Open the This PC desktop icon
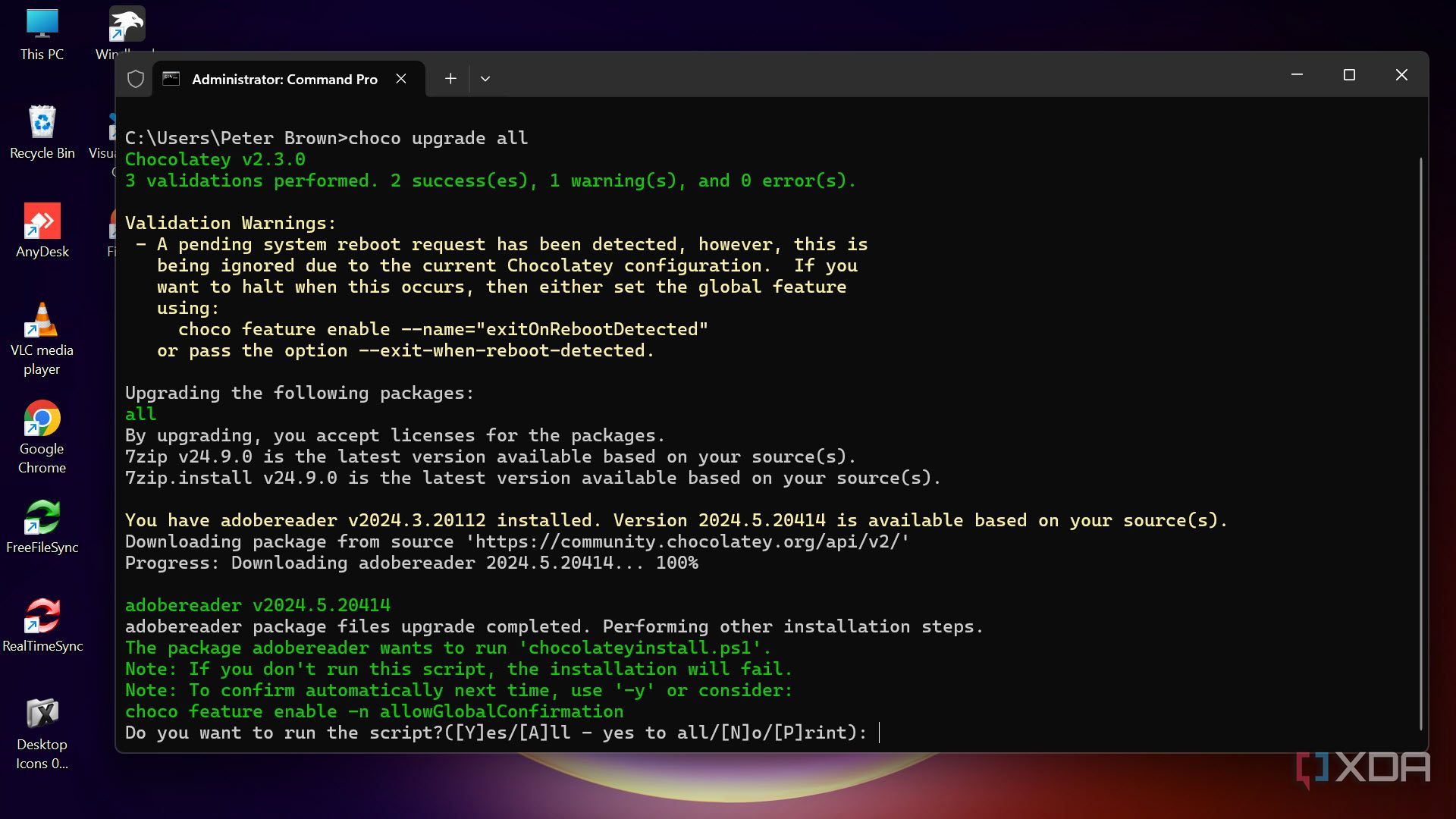Screen dimensions: 1456x819 (x=42, y=25)
